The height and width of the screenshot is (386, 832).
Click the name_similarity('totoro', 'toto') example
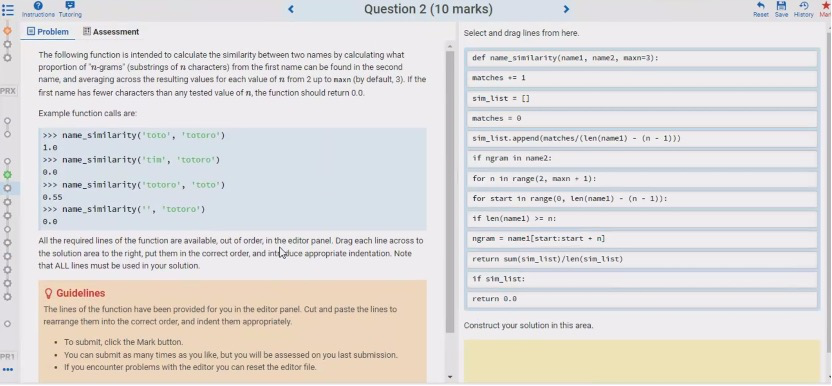(144, 185)
